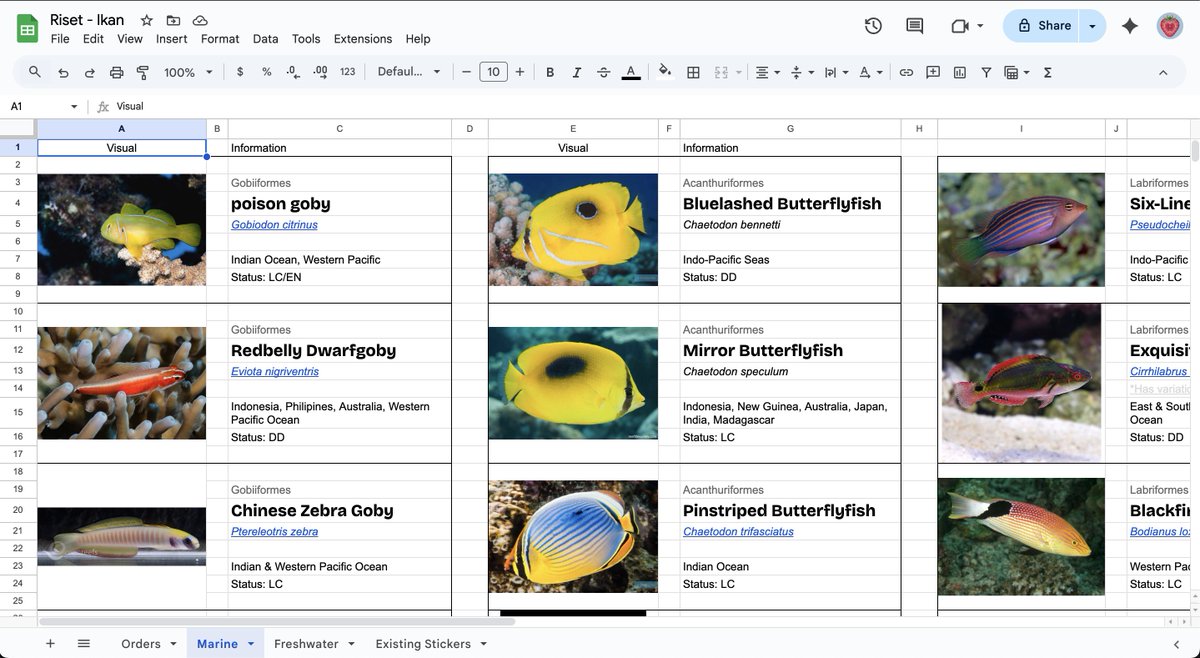Open number format 123 menu
The height and width of the screenshot is (658, 1200).
click(348, 72)
